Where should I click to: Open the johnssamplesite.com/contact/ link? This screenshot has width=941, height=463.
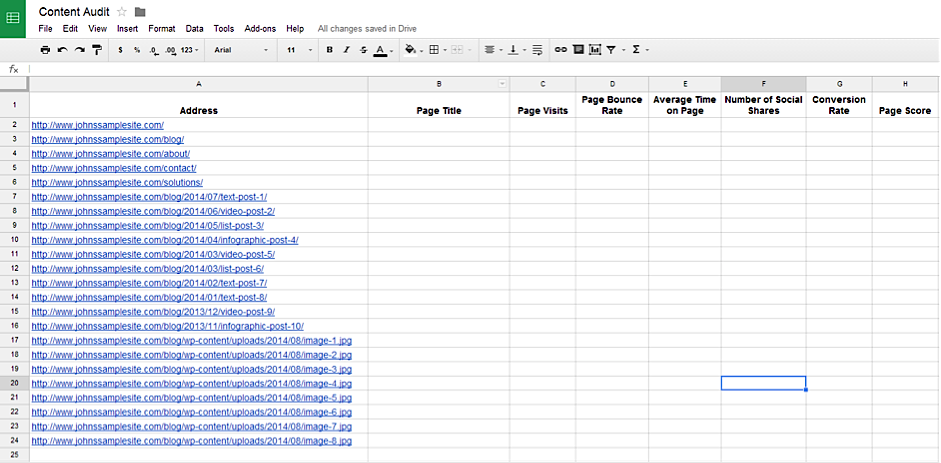click(x=113, y=168)
